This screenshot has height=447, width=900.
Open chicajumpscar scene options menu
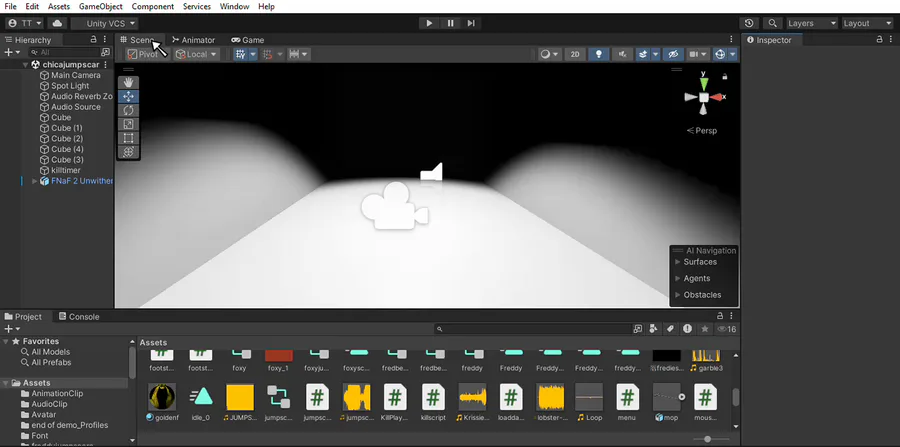106,65
